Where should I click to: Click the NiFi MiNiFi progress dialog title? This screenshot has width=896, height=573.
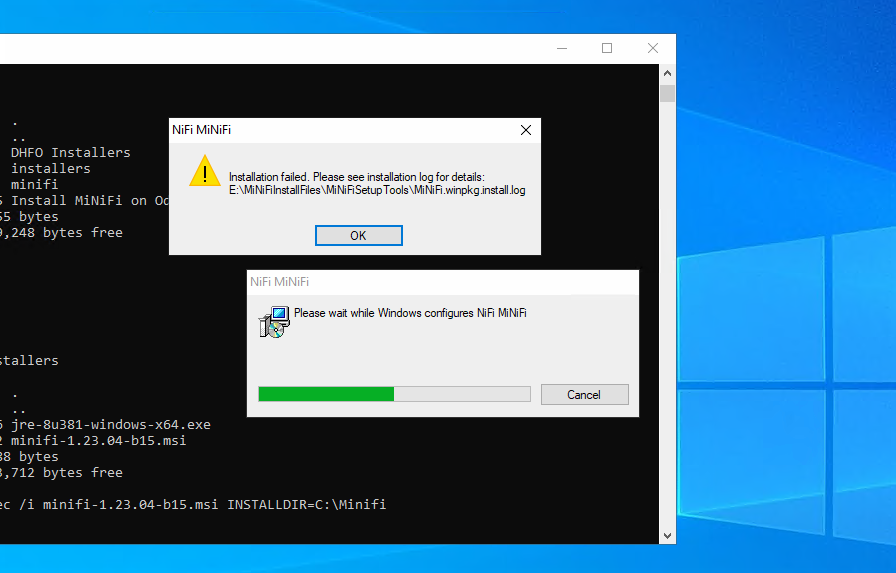279,282
